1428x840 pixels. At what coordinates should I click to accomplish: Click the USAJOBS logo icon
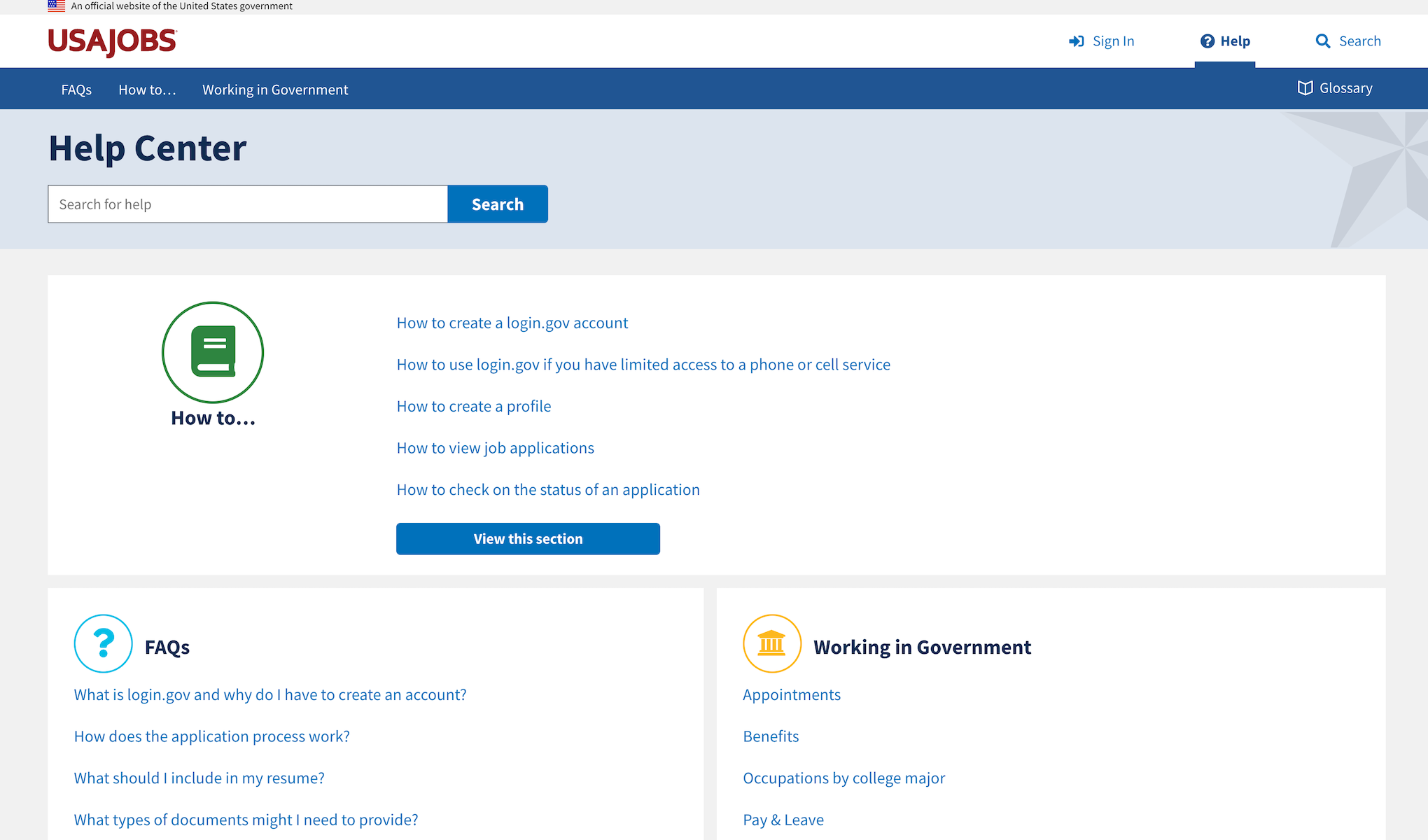[x=111, y=41]
